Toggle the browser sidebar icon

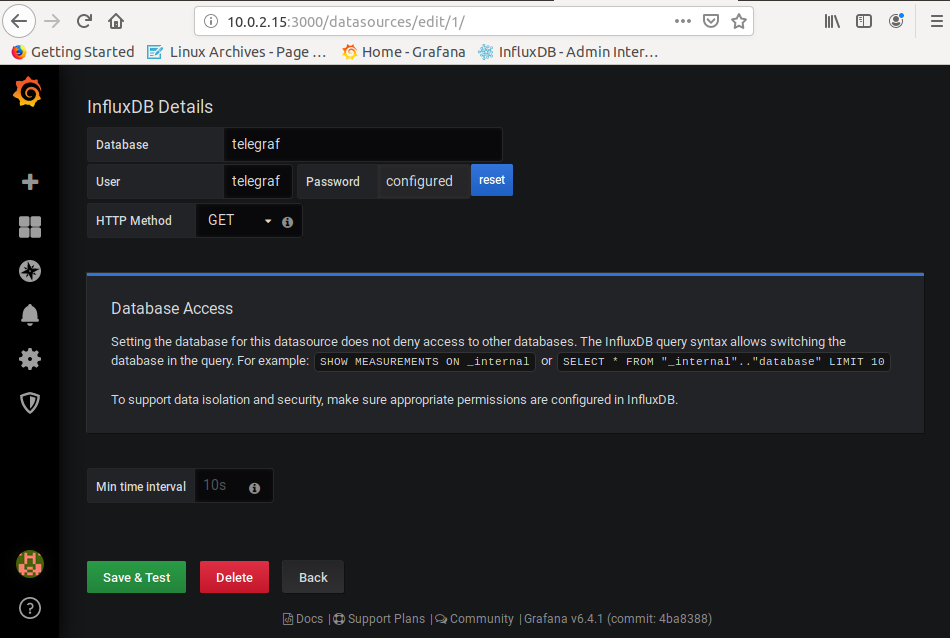[x=864, y=21]
